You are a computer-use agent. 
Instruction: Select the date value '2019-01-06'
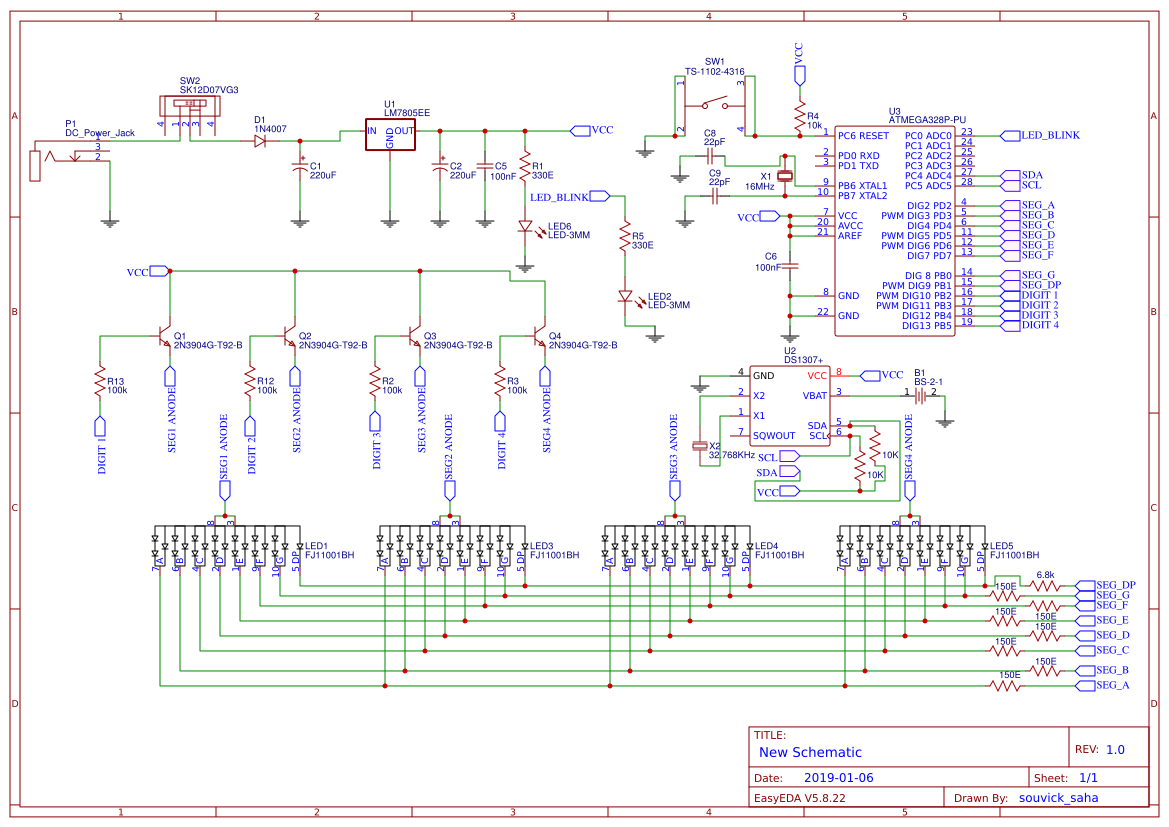[x=839, y=778]
